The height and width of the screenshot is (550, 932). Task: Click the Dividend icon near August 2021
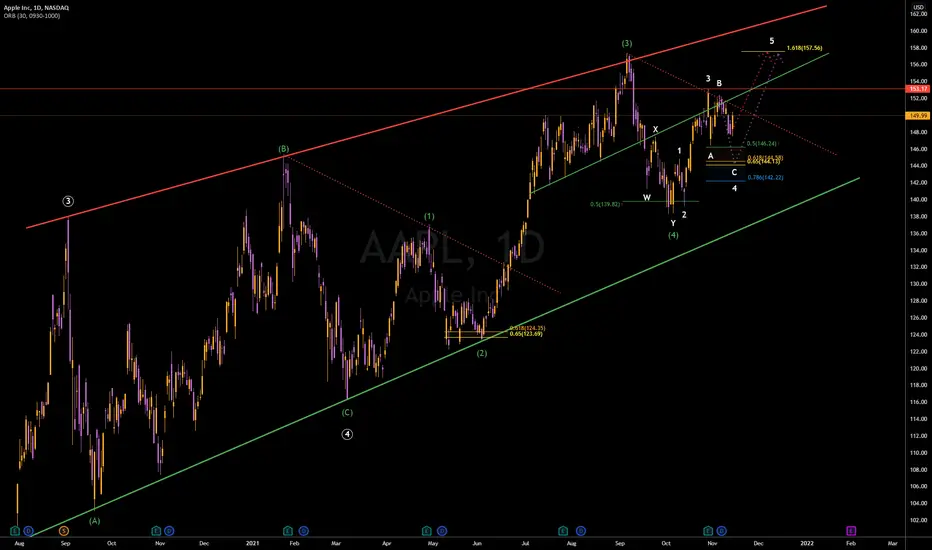581,530
